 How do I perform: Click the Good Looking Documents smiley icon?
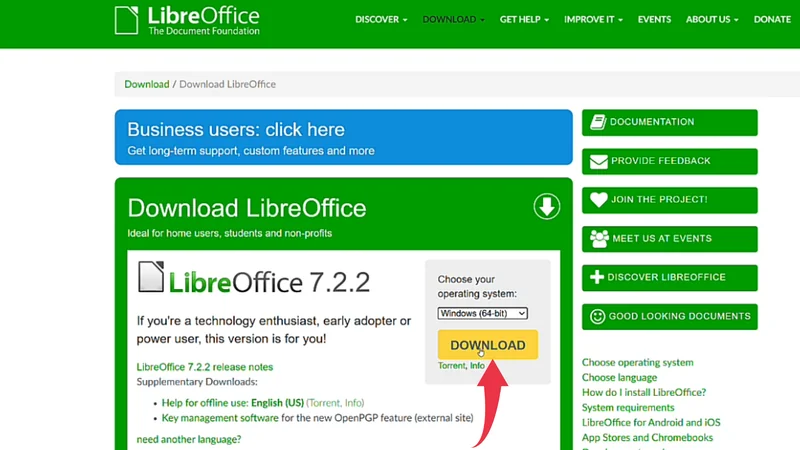click(598, 316)
